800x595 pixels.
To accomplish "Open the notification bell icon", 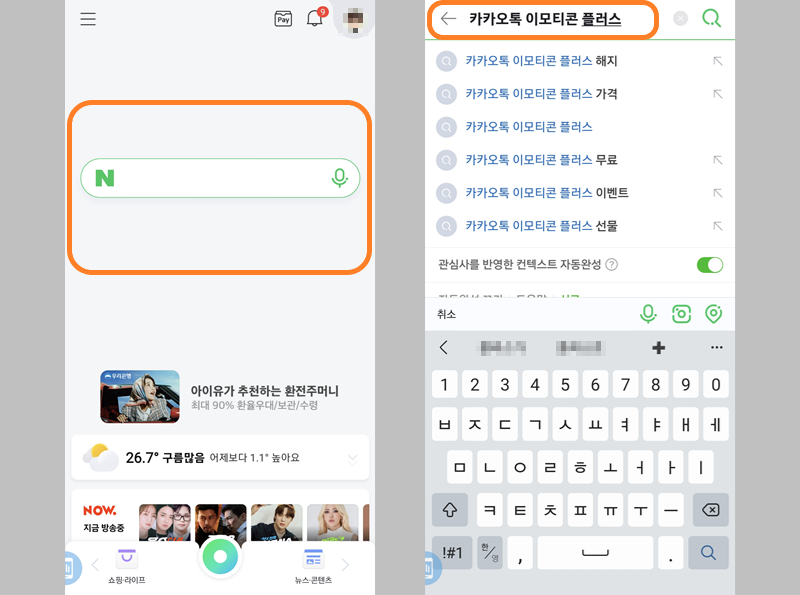I will (x=315, y=18).
